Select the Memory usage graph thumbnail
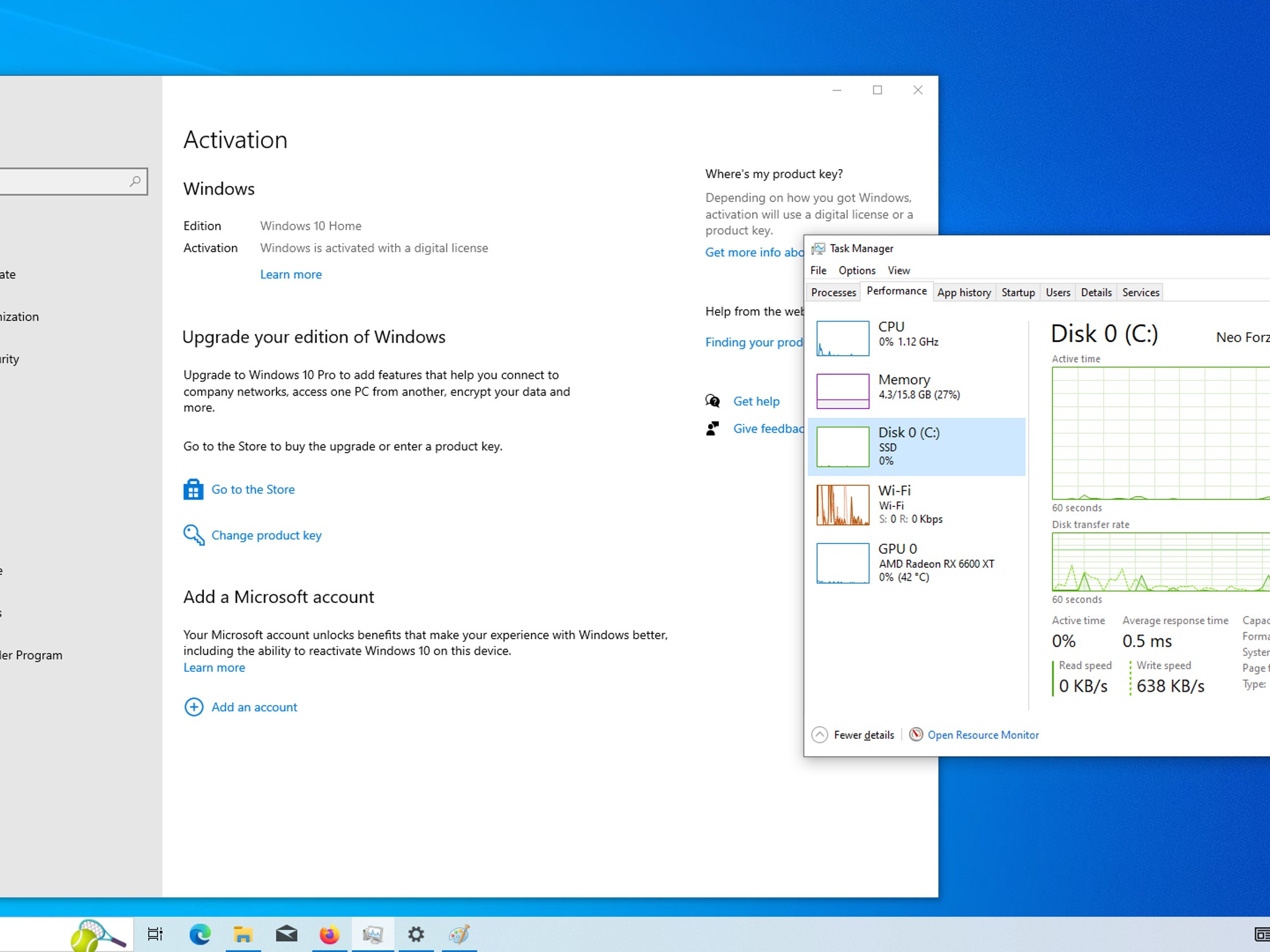Screen dimensions: 1270x952 843,391
